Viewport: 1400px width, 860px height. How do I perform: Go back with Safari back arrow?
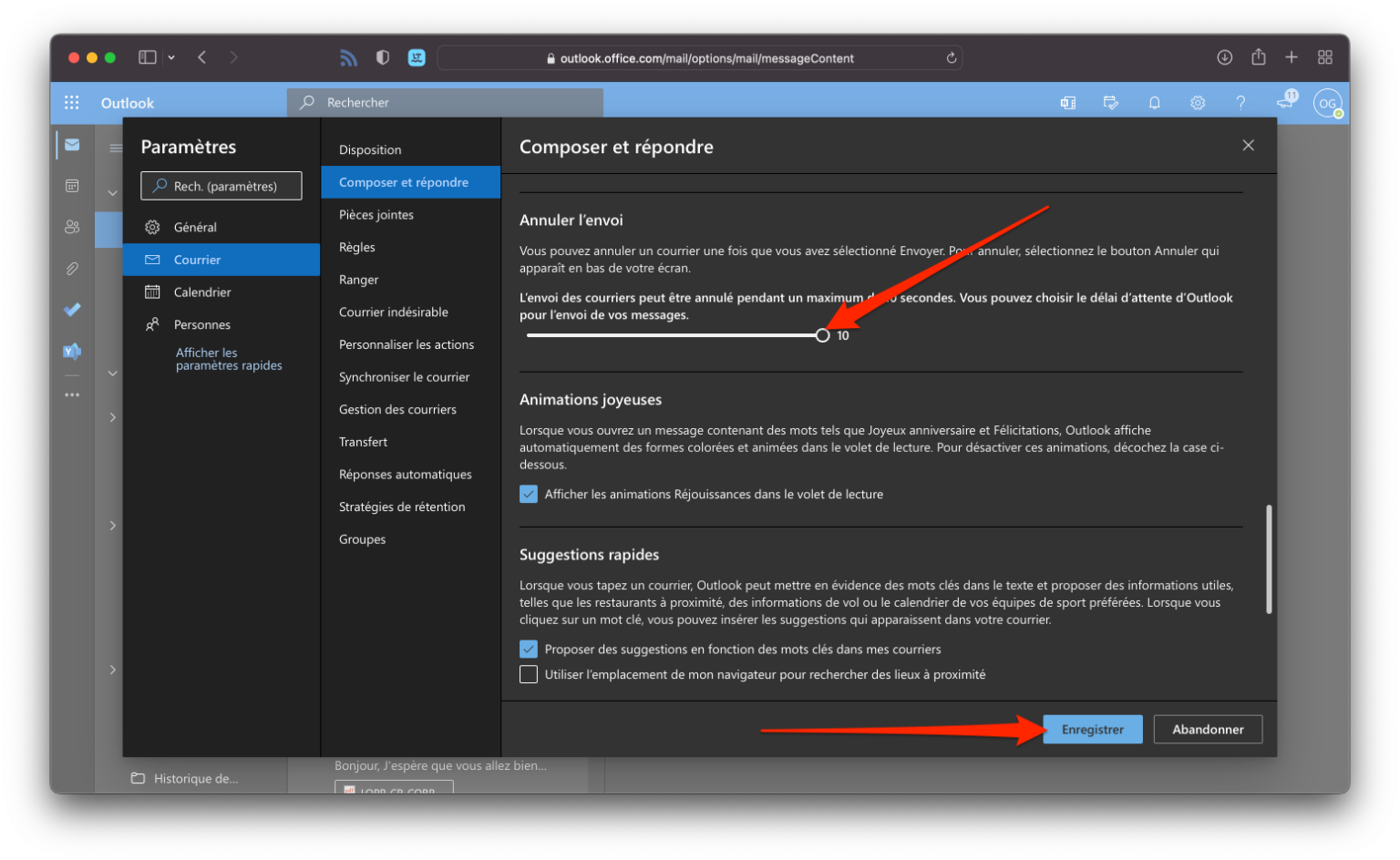click(202, 57)
